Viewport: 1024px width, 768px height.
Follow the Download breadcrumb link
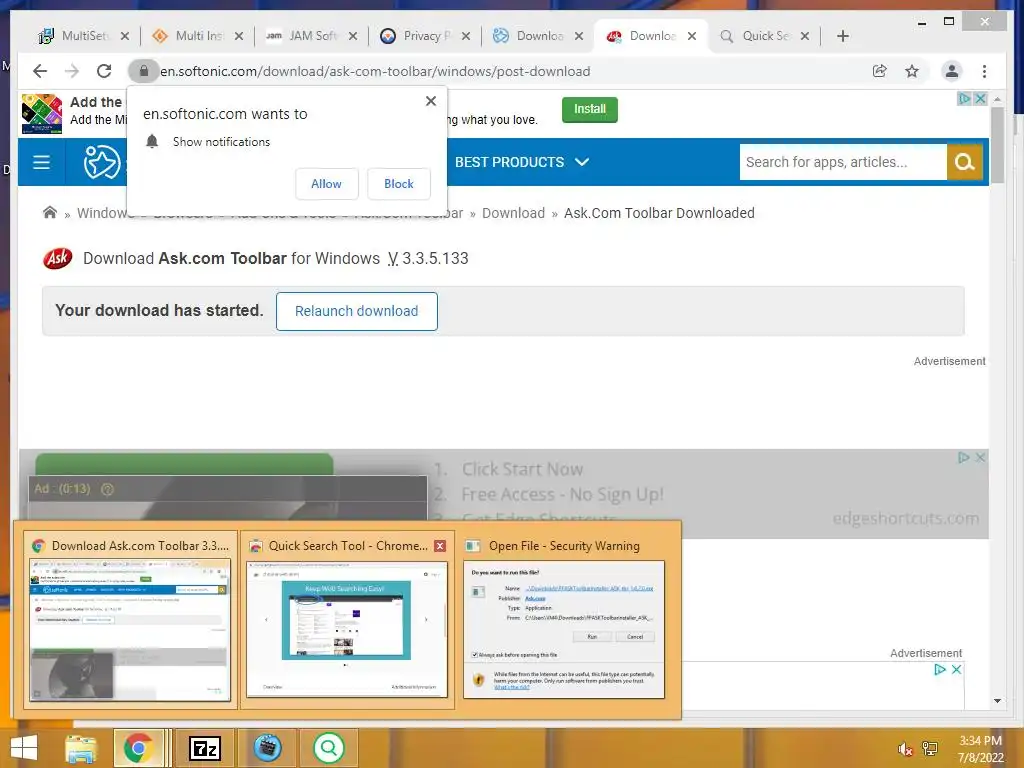[513, 213]
